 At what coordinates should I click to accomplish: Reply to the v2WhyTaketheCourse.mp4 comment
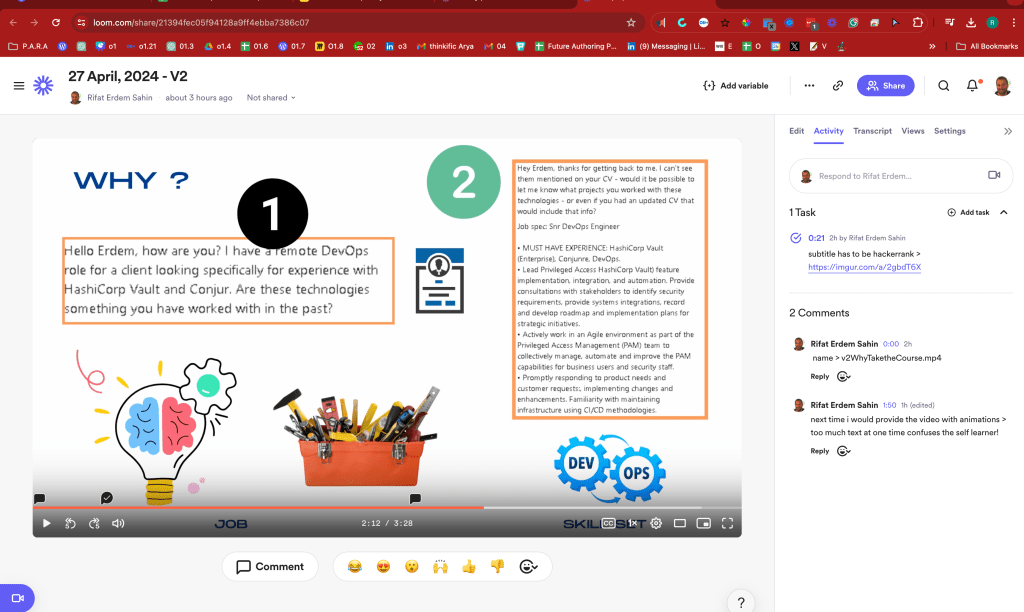click(x=820, y=376)
